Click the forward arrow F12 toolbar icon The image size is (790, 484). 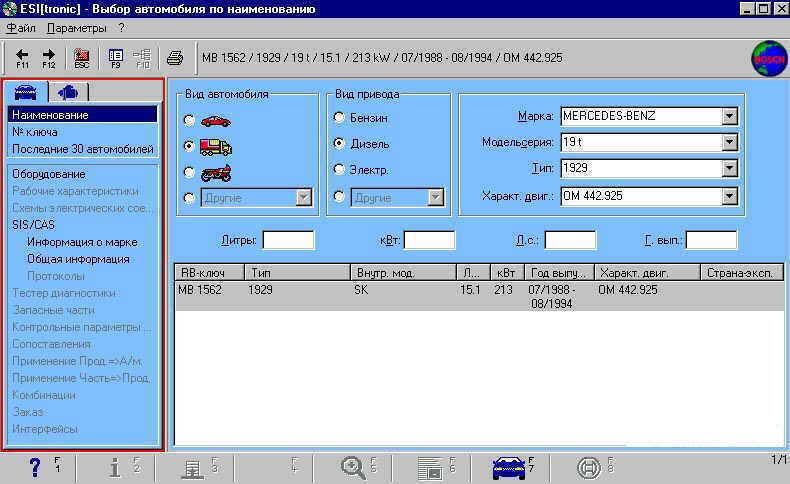click(49, 57)
